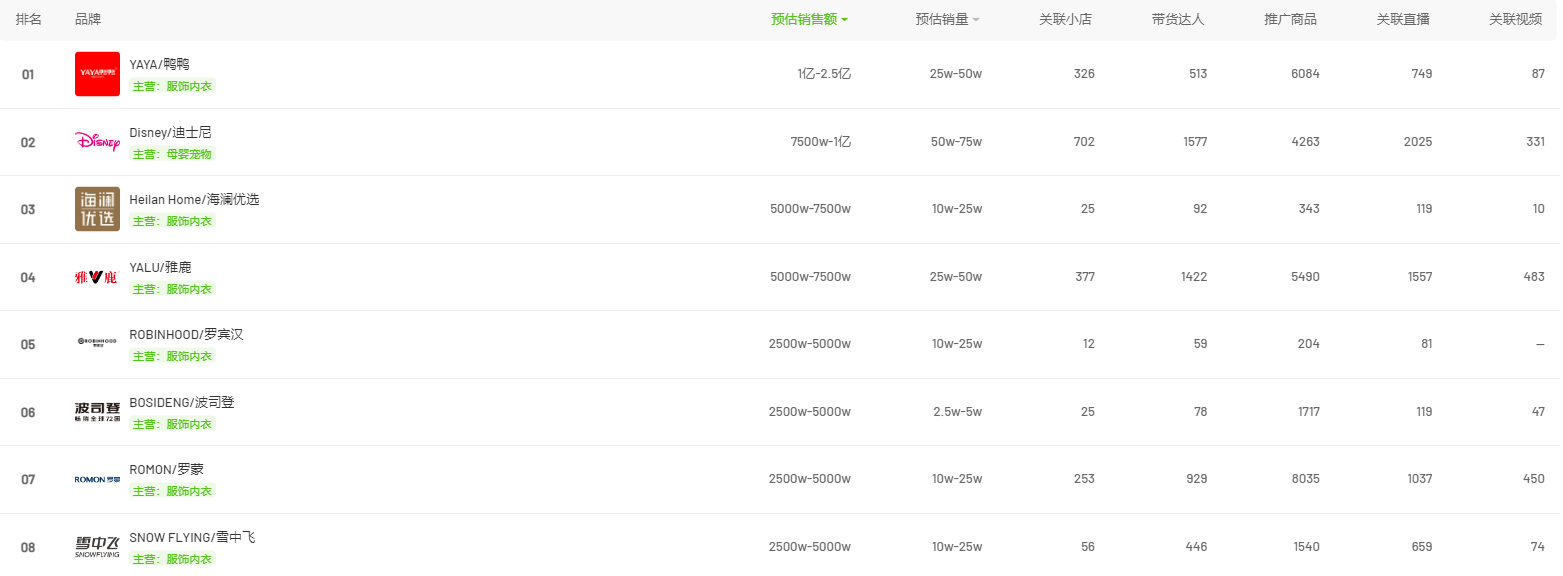Click the 服饰内衣 tag under BOSIDENG
The image size is (1563, 576).
click(x=172, y=424)
